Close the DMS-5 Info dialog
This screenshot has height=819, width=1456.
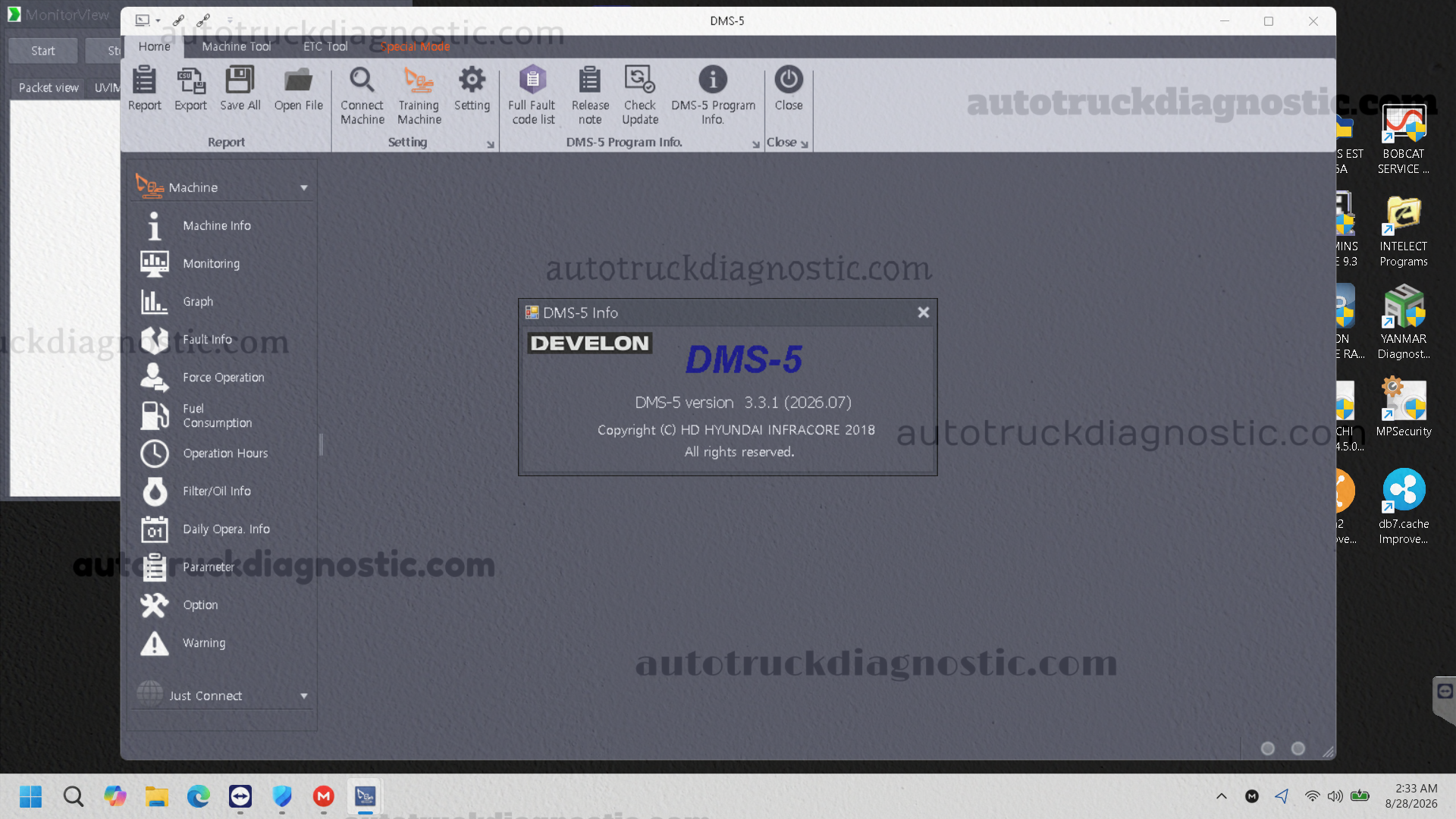pyautogui.click(x=923, y=312)
